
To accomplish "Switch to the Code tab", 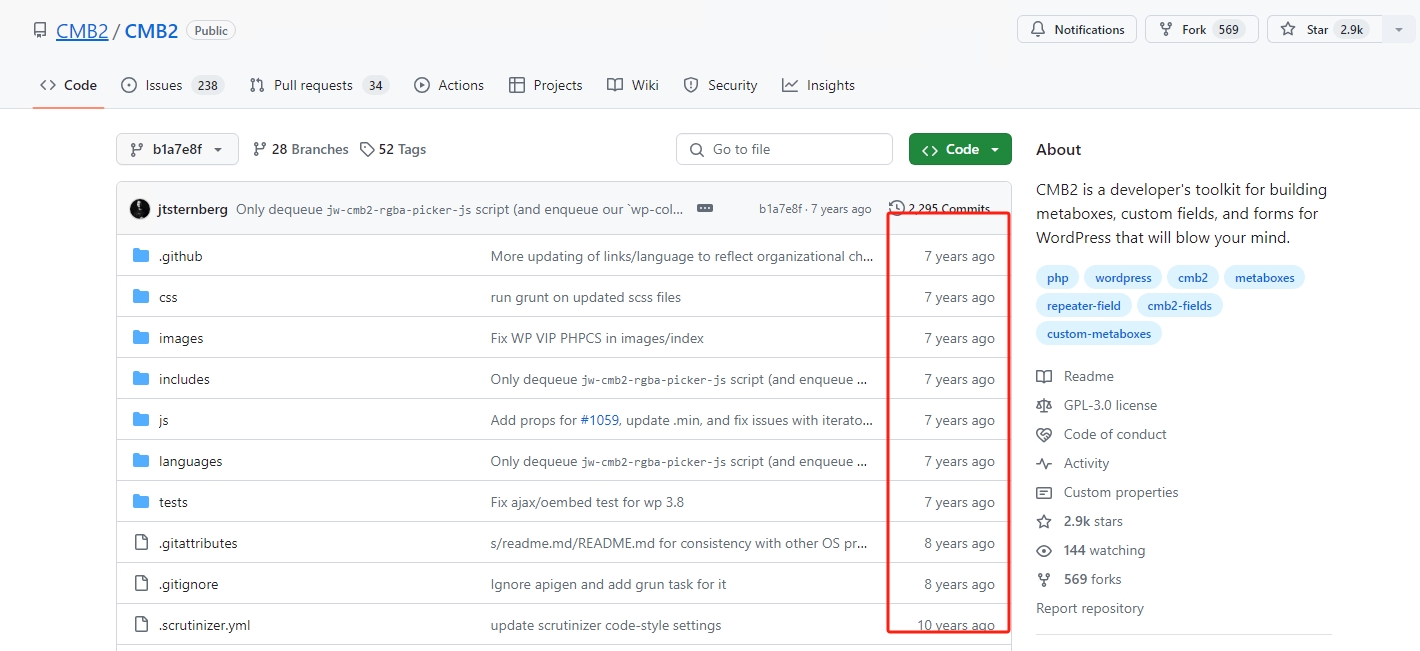I will coord(68,85).
